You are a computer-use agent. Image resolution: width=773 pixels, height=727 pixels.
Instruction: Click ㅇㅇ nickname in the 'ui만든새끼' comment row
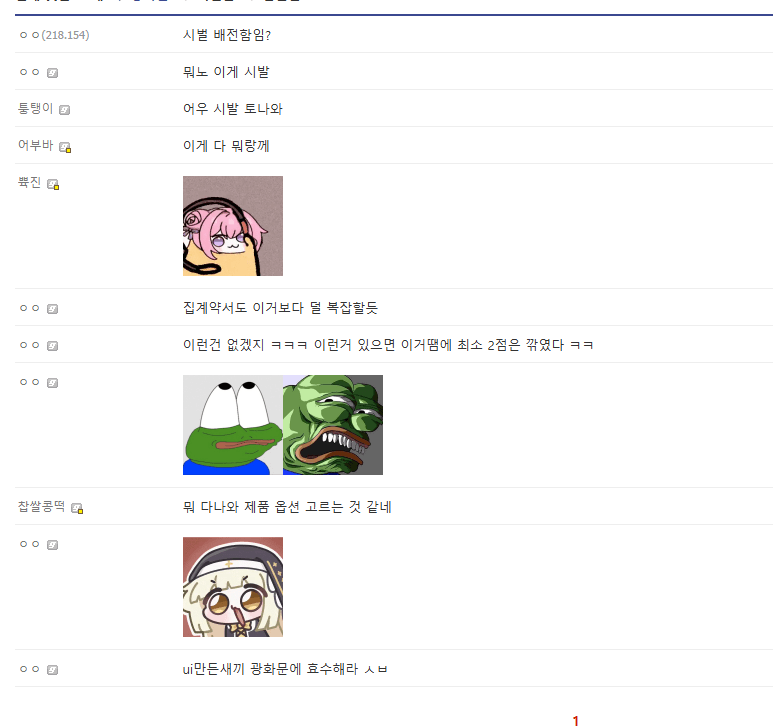click(30, 669)
